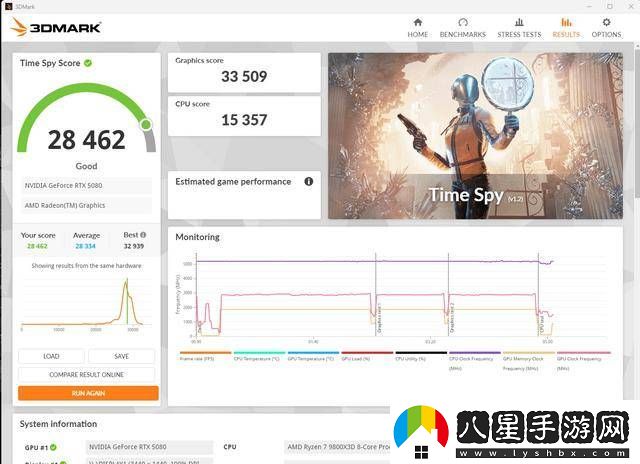This screenshot has width=640, height=464.
Task: Click the Average score 28 334
Action: point(85,246)
